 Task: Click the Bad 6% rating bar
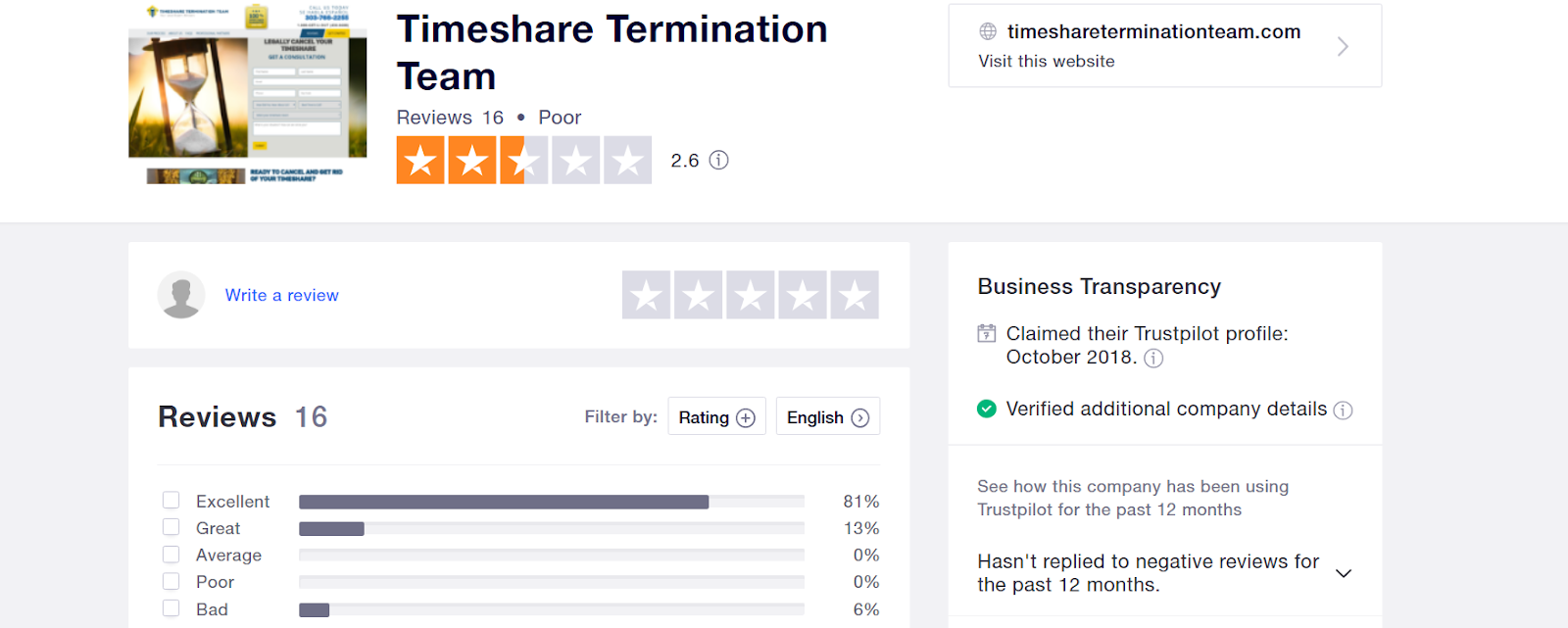coord(552,609)
